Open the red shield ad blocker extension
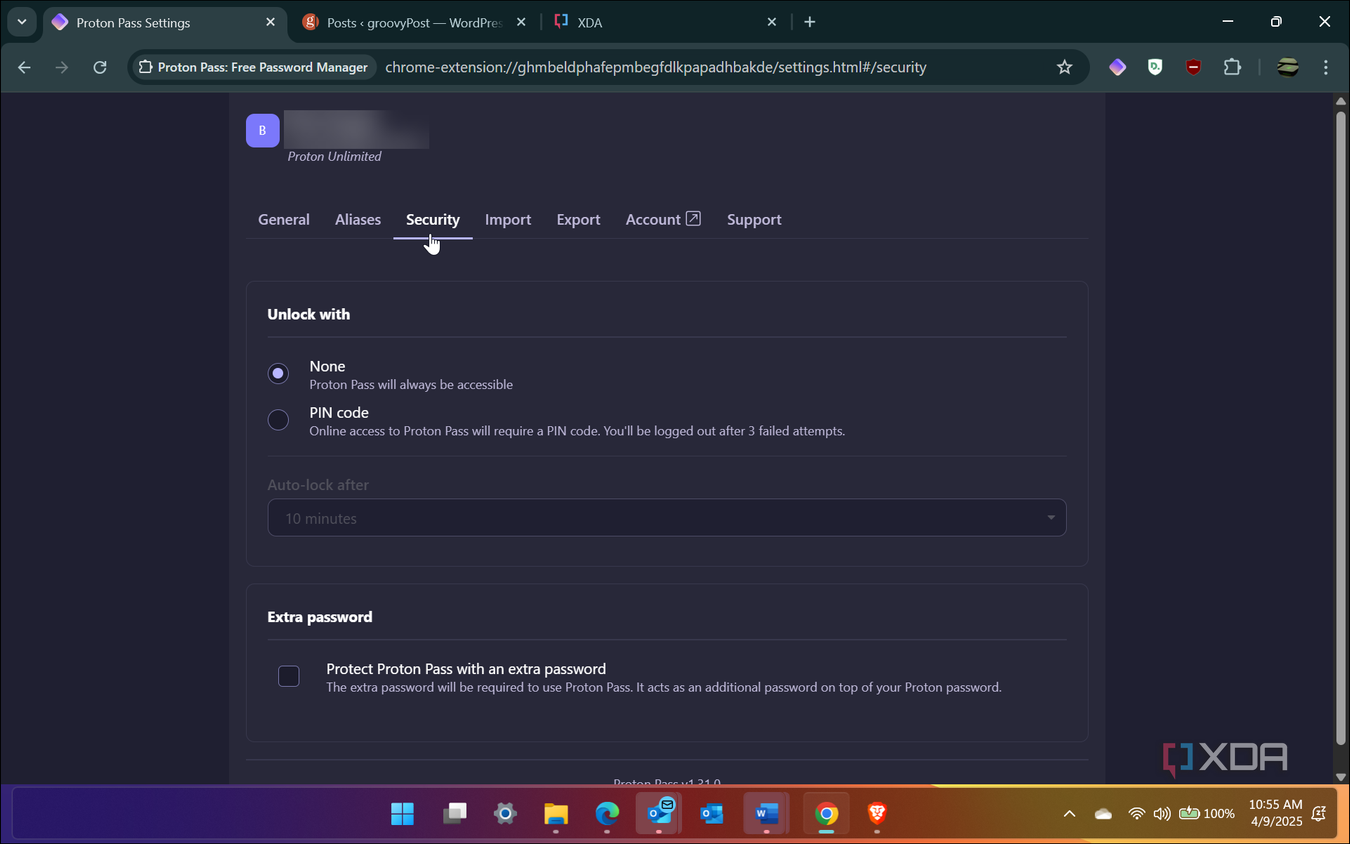Viewport: 1350px width, 844px height. tap(1193, 67)
